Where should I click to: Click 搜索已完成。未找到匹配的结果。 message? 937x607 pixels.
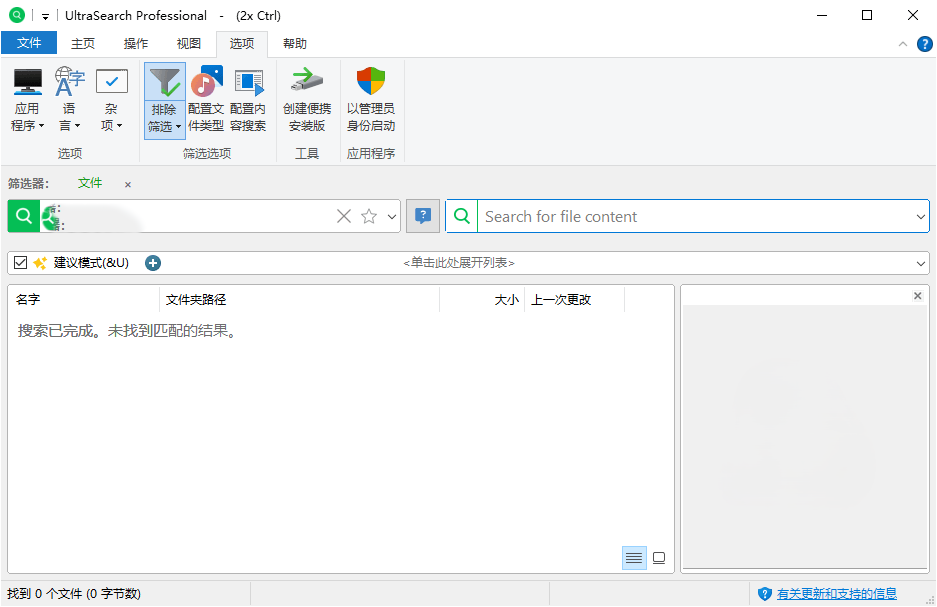127,330
